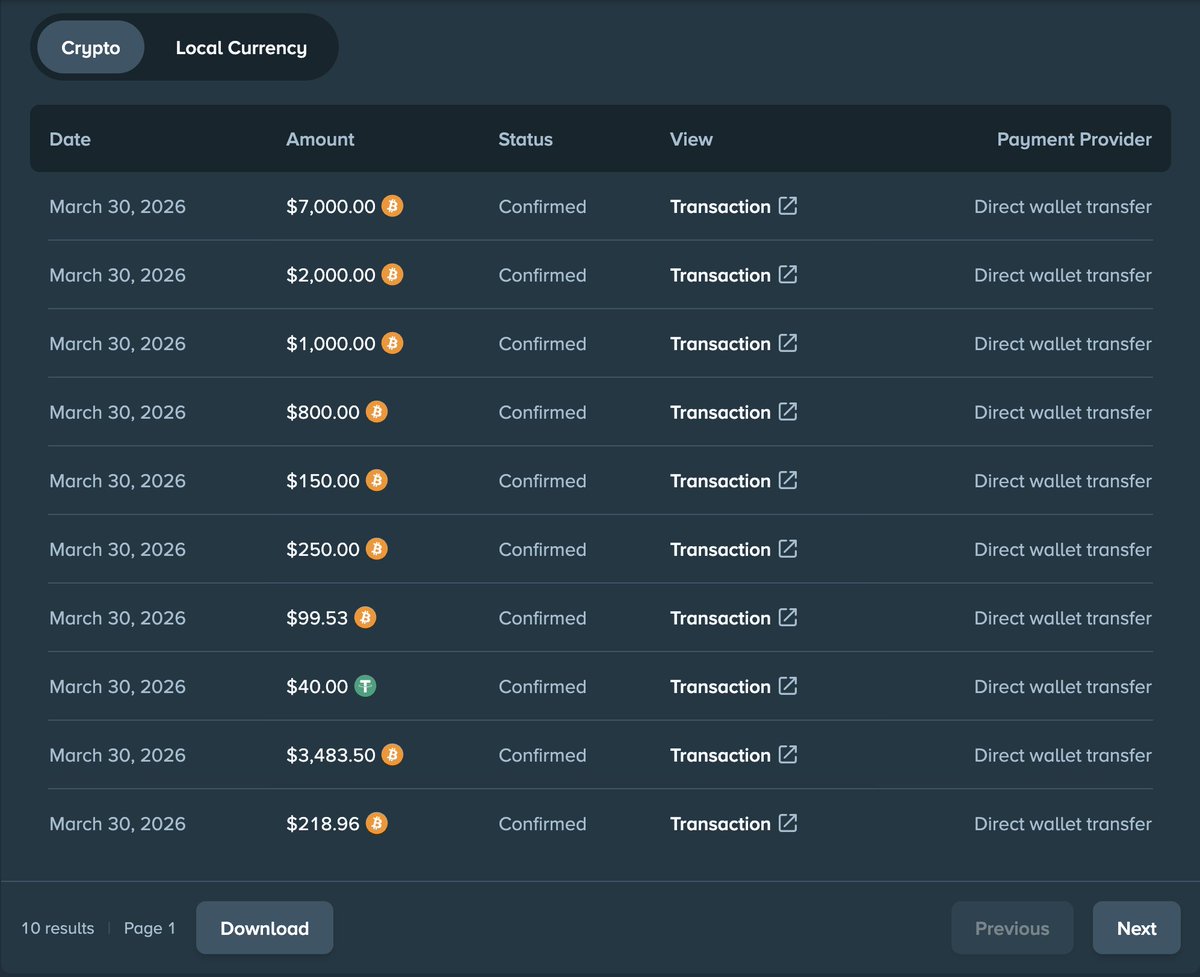Image resolution: width=1200 pixels, height=977 pixels.
Task: Click the Bitcoin icon beside $1,000.00
Action: coord(393,344)
